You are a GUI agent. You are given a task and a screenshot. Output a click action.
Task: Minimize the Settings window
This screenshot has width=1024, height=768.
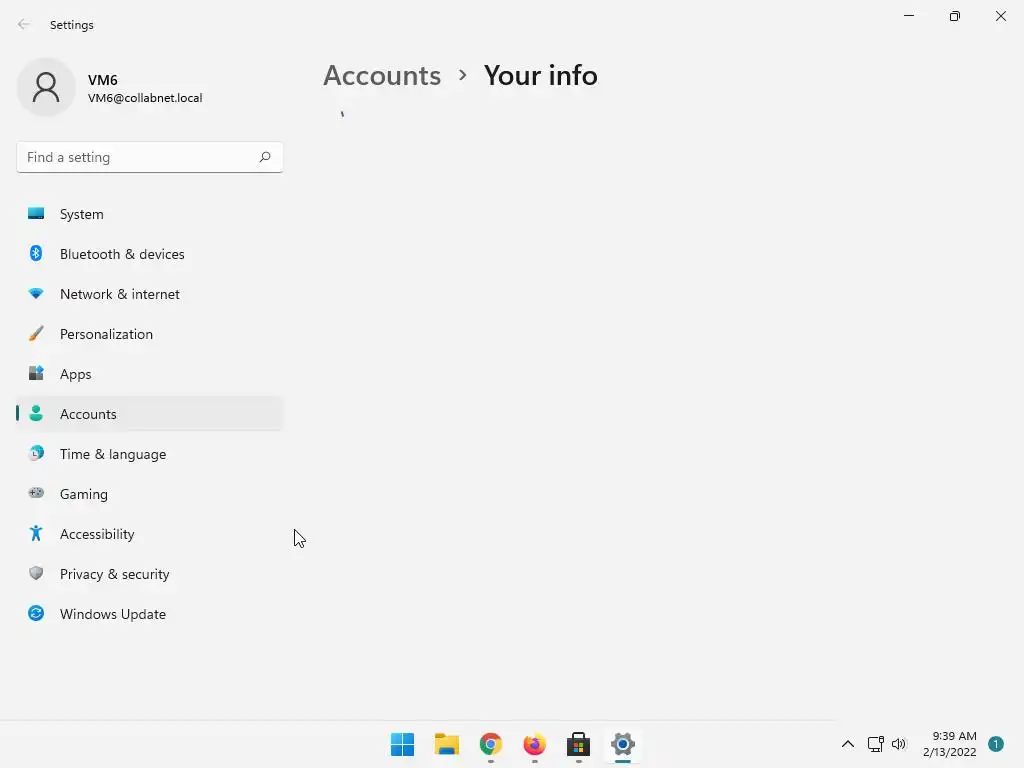[x=908, y=16]
